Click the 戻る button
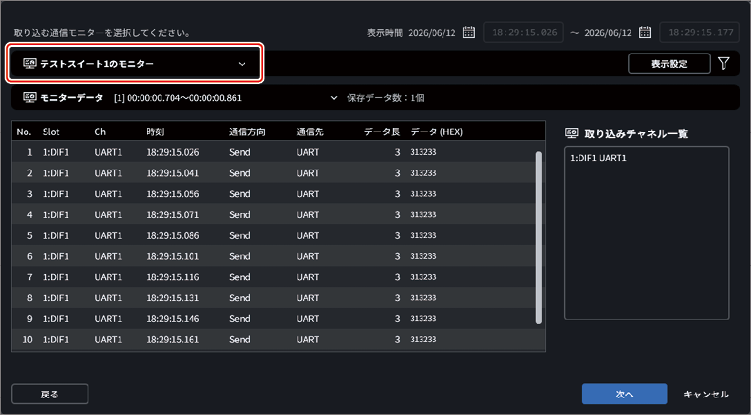 coord(50,394)
